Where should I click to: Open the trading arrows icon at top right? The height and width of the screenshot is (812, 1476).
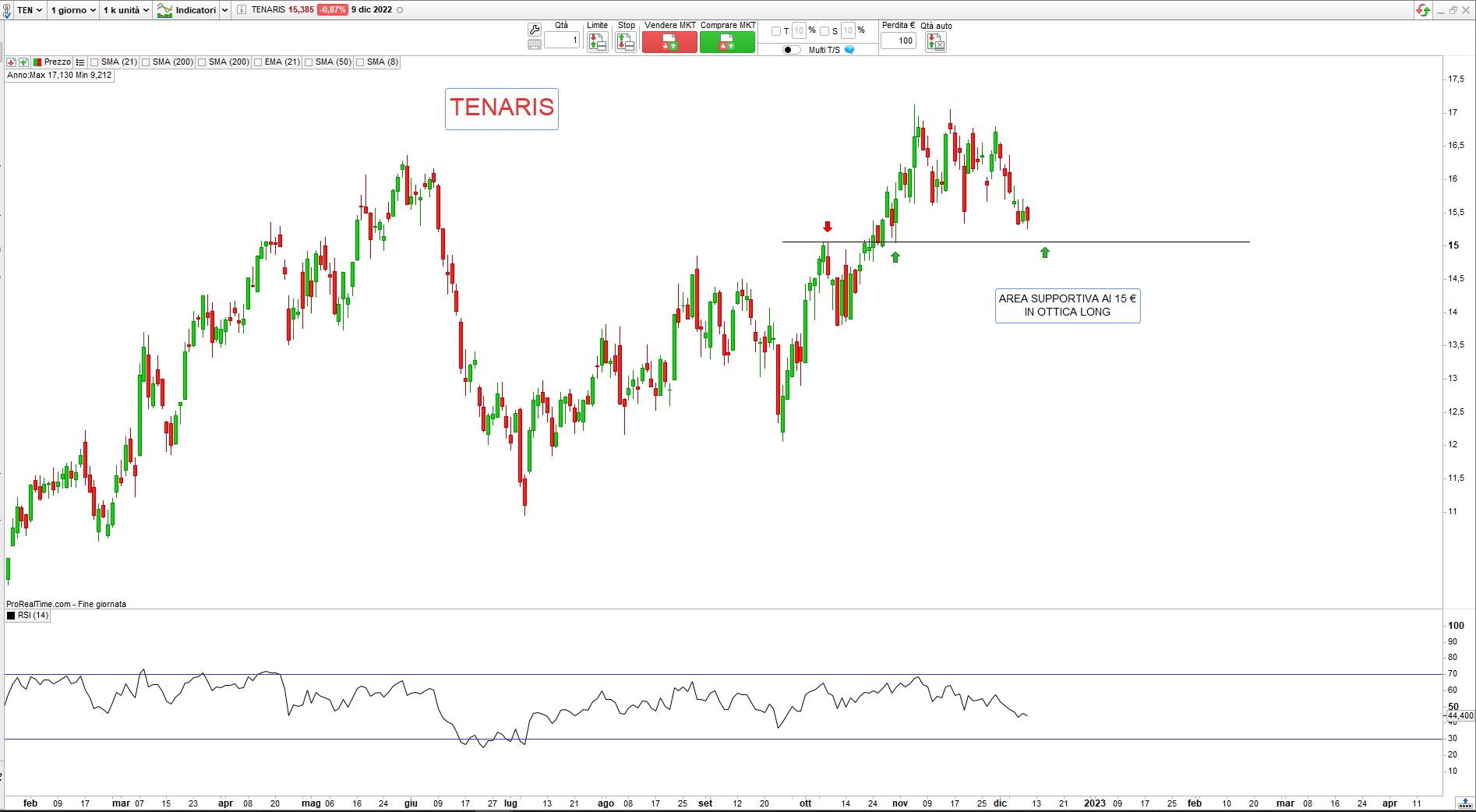(1423, 10)
